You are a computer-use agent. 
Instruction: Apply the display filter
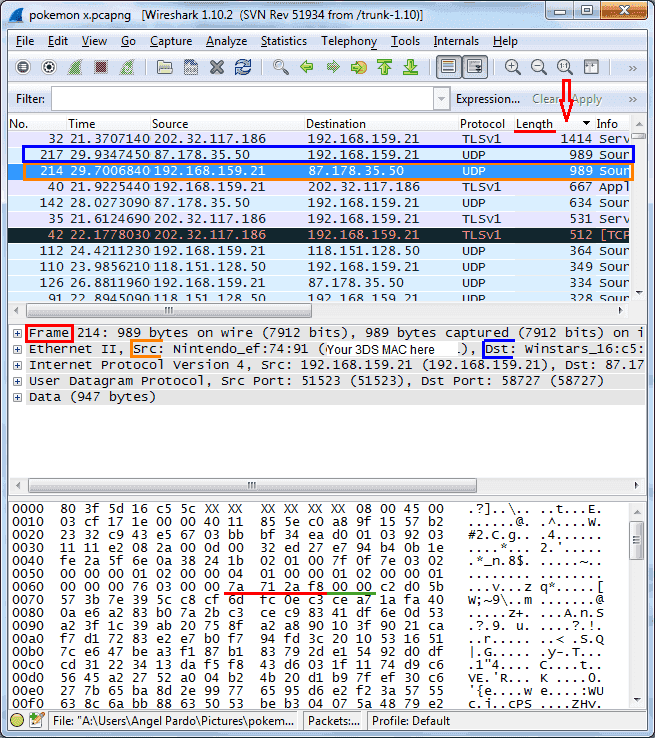pos(587,99)
